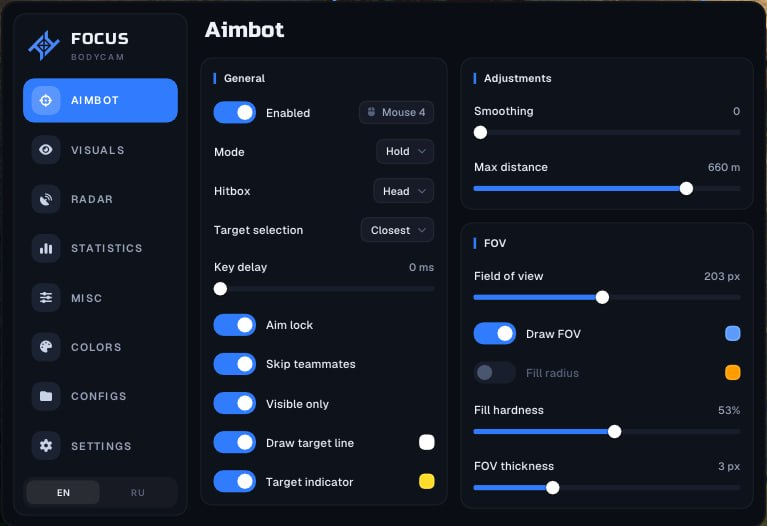Click the Focus logo icon
This screenshot has height=526, width=767.
click(44, 46)
